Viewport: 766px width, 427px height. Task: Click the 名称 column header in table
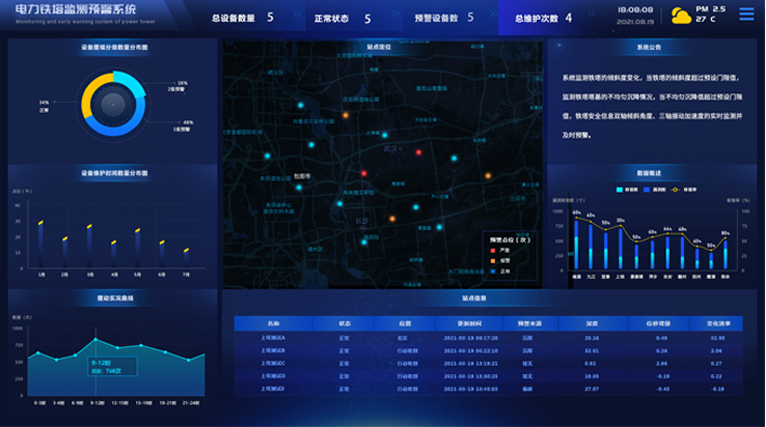click(273, 323)
